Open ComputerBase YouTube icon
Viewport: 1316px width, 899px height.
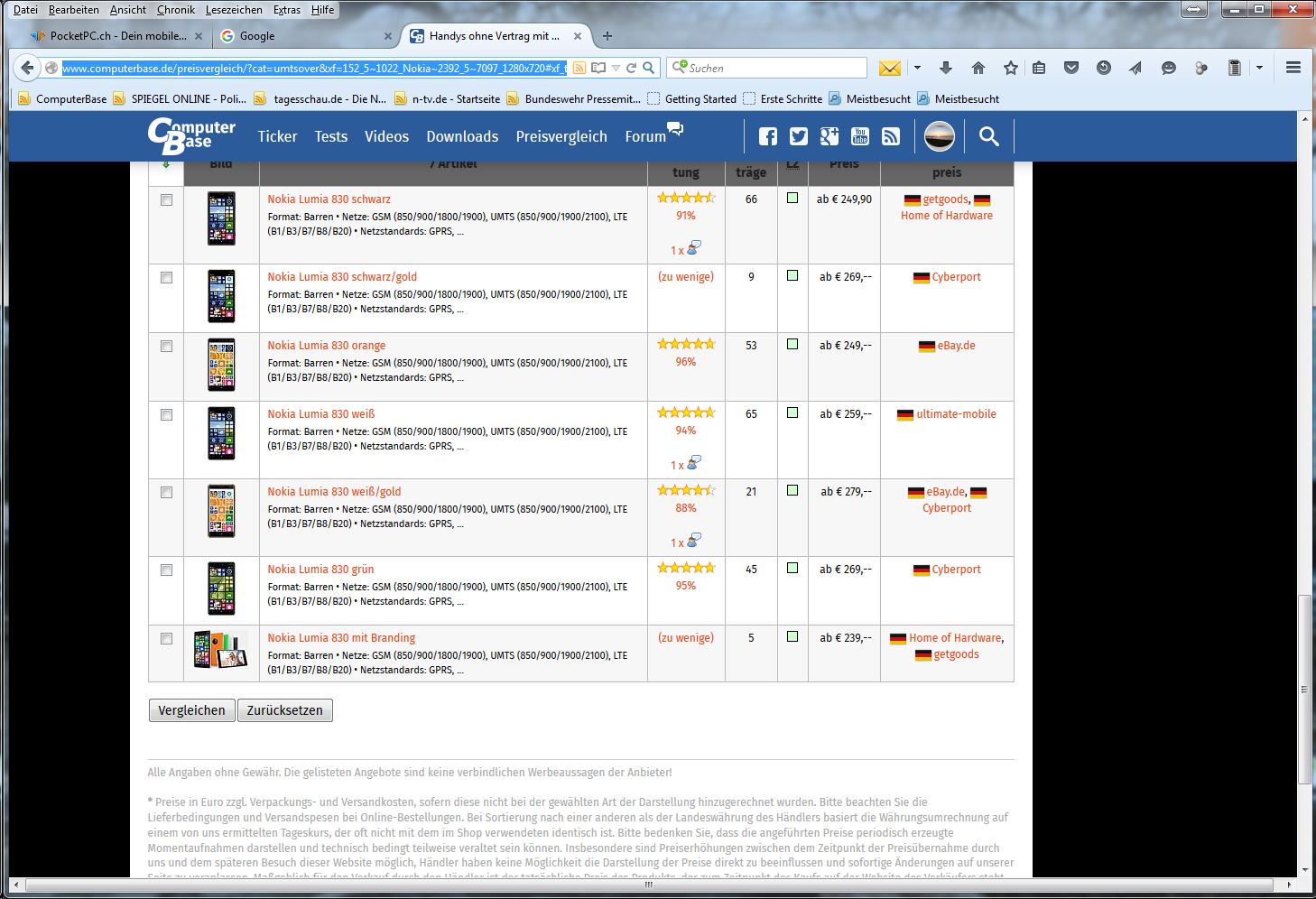(860, 136)
